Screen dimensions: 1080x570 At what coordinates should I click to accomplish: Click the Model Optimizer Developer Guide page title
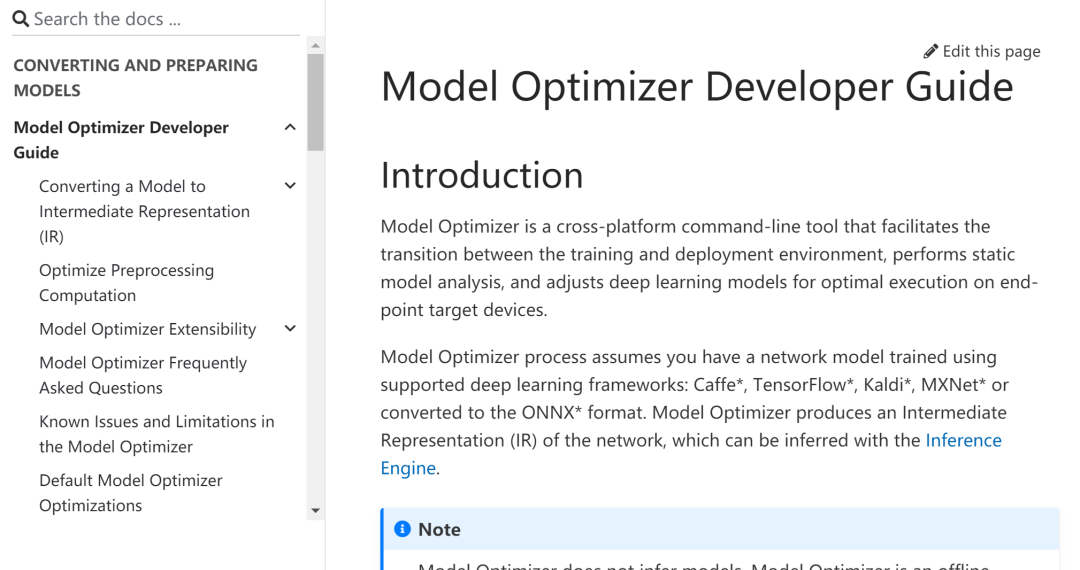point(696,87)
